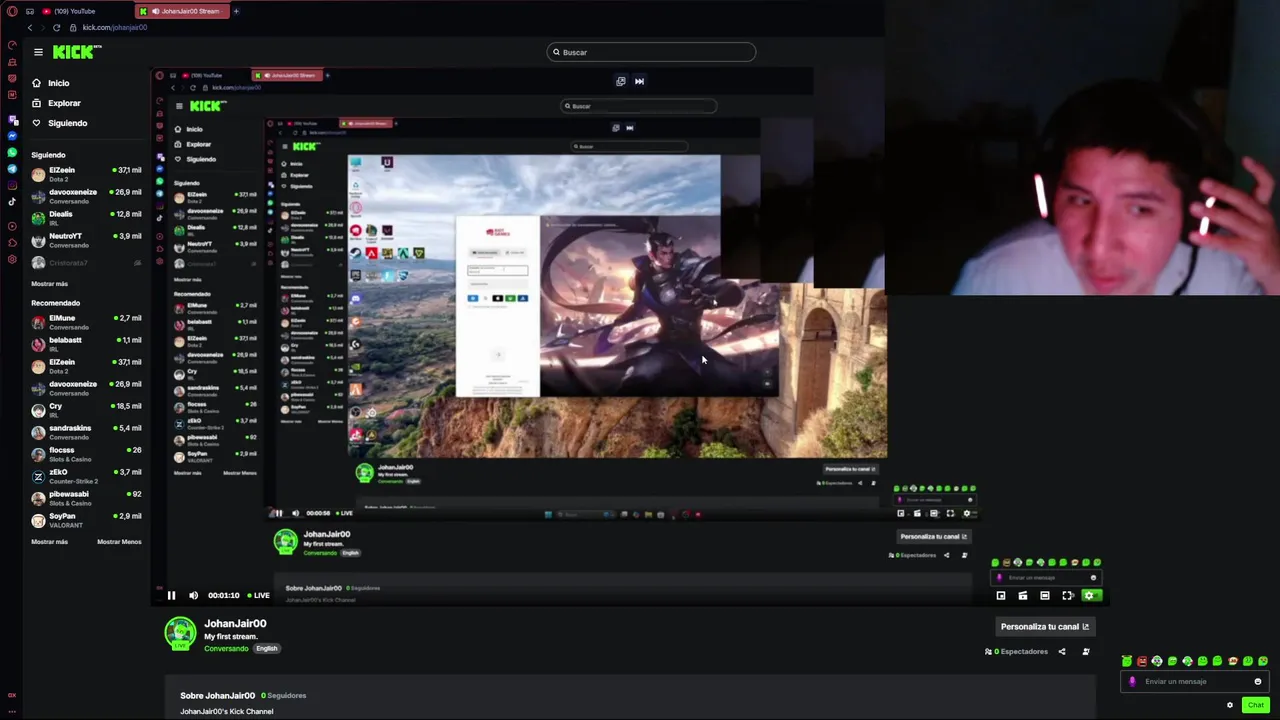Click the kick.com address bar
Image resolution: width=1280 pixels, height=720 pixels.
(114, 28)
